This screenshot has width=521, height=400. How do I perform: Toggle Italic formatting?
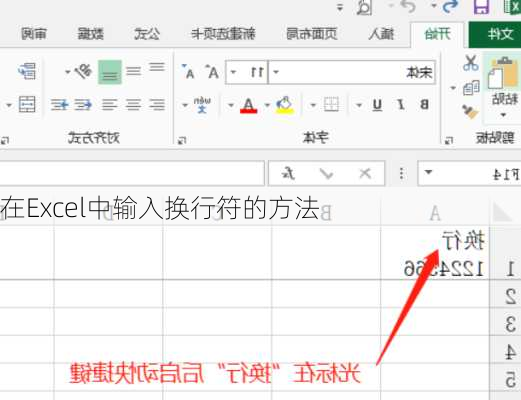[401, 105]
